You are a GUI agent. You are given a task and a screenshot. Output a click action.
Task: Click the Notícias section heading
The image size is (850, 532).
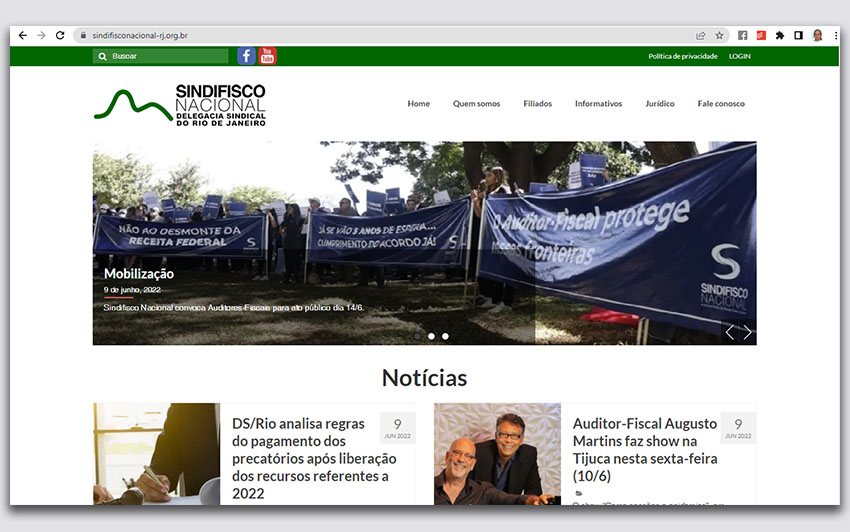(424, 378)
